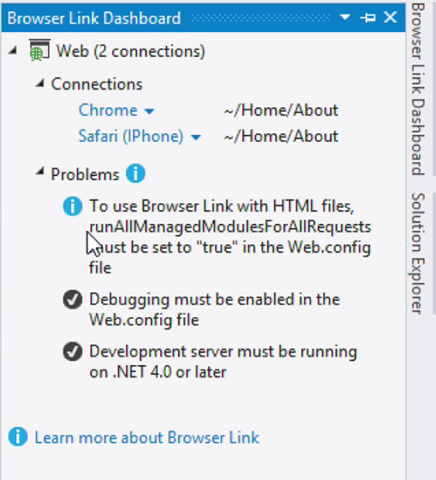Click the Web project icon
Screen dimensions: 436x480
40,50
